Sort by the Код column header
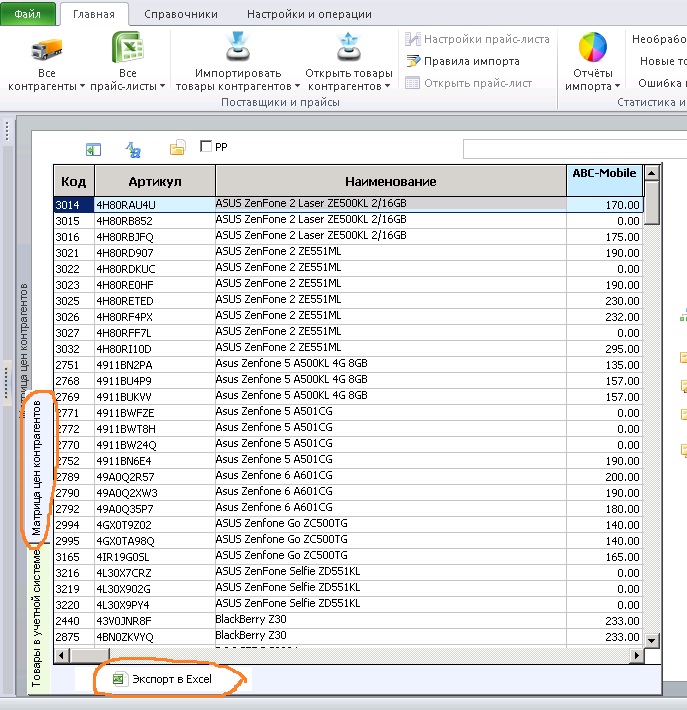The width and height of the screenshot is (687, 710). [x=74, y=181]
